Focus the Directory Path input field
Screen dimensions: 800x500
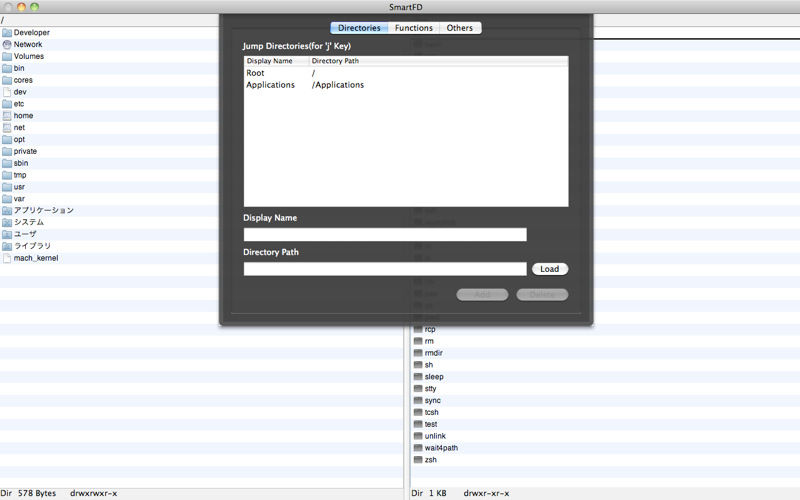click(x=385, y=269)
